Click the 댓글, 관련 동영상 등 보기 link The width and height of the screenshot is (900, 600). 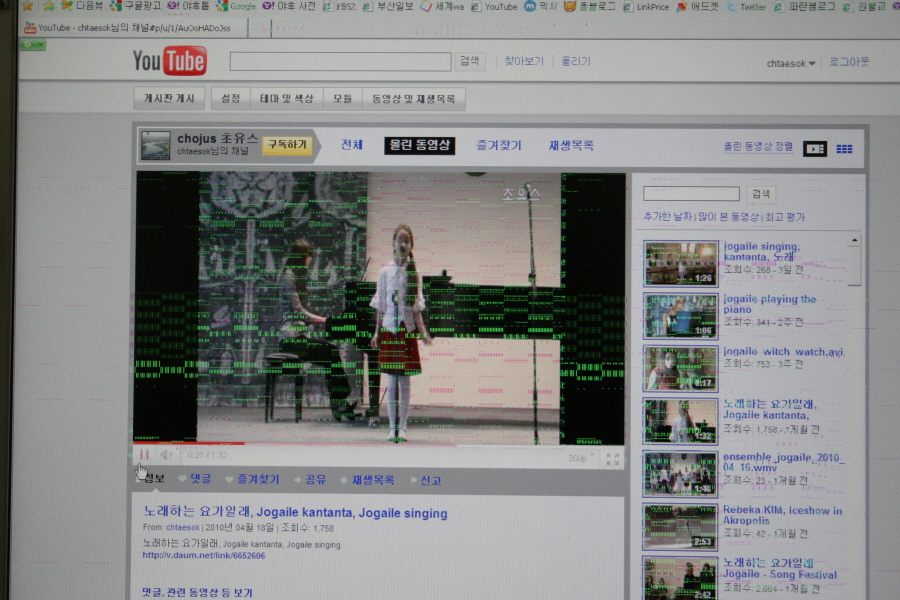pos(197,592)
